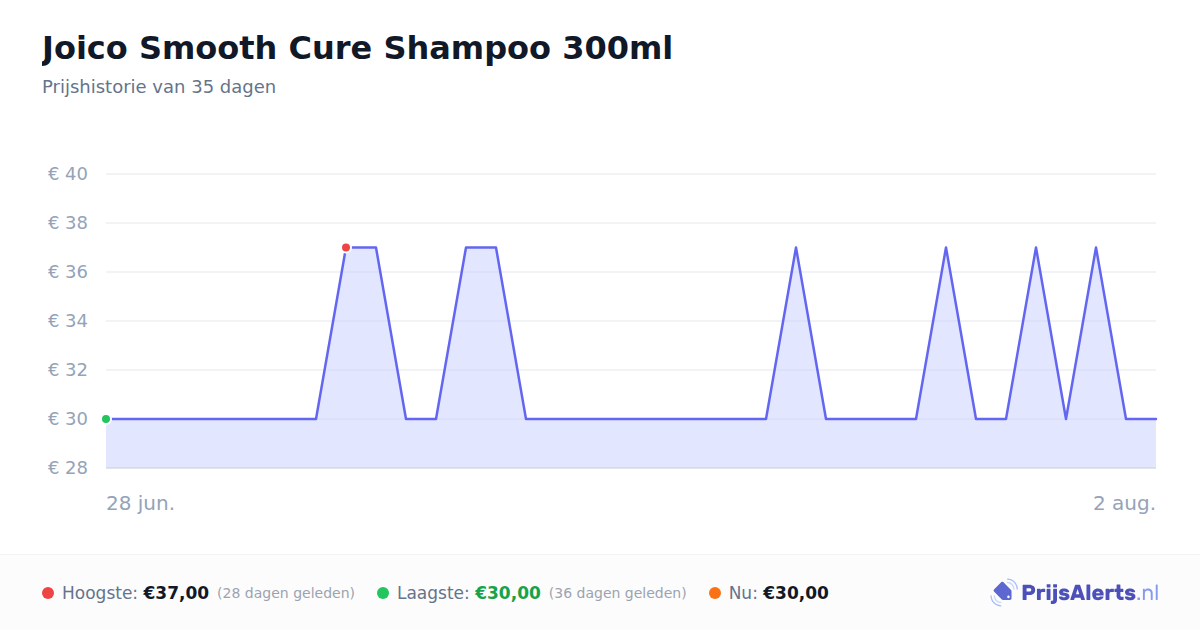Click the € 34 axis label
This screenshot has height=630, width=1200.
(68, 321)
